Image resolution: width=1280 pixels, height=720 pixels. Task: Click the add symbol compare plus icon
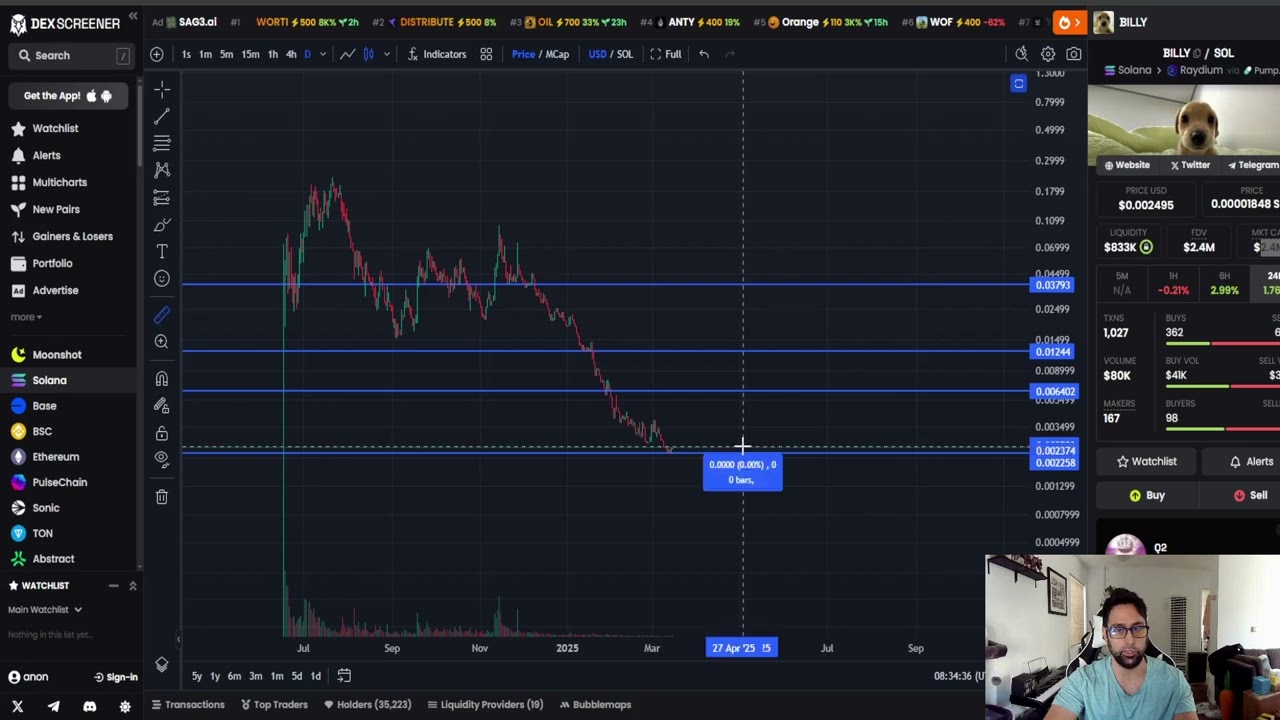(x=157, y=54)
